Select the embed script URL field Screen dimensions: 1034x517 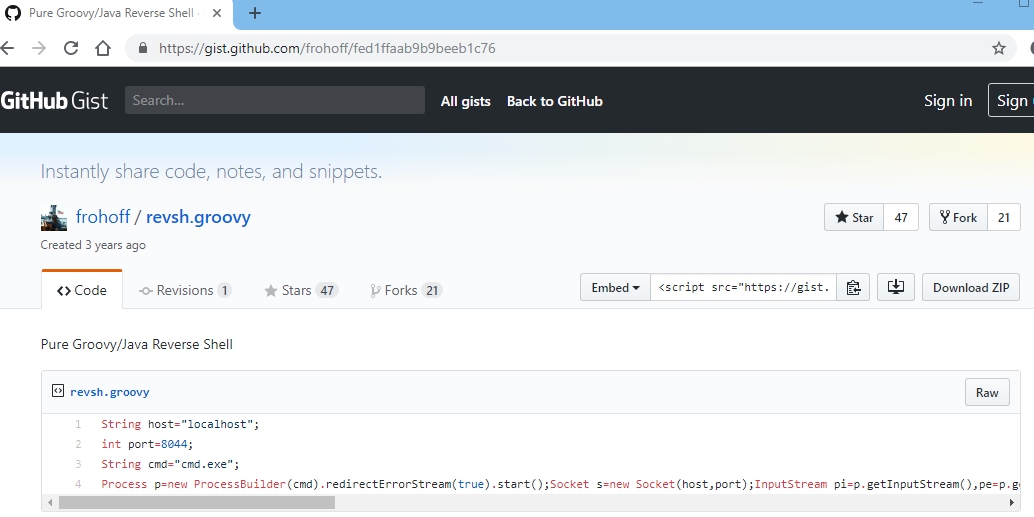(x=743, y=288)
